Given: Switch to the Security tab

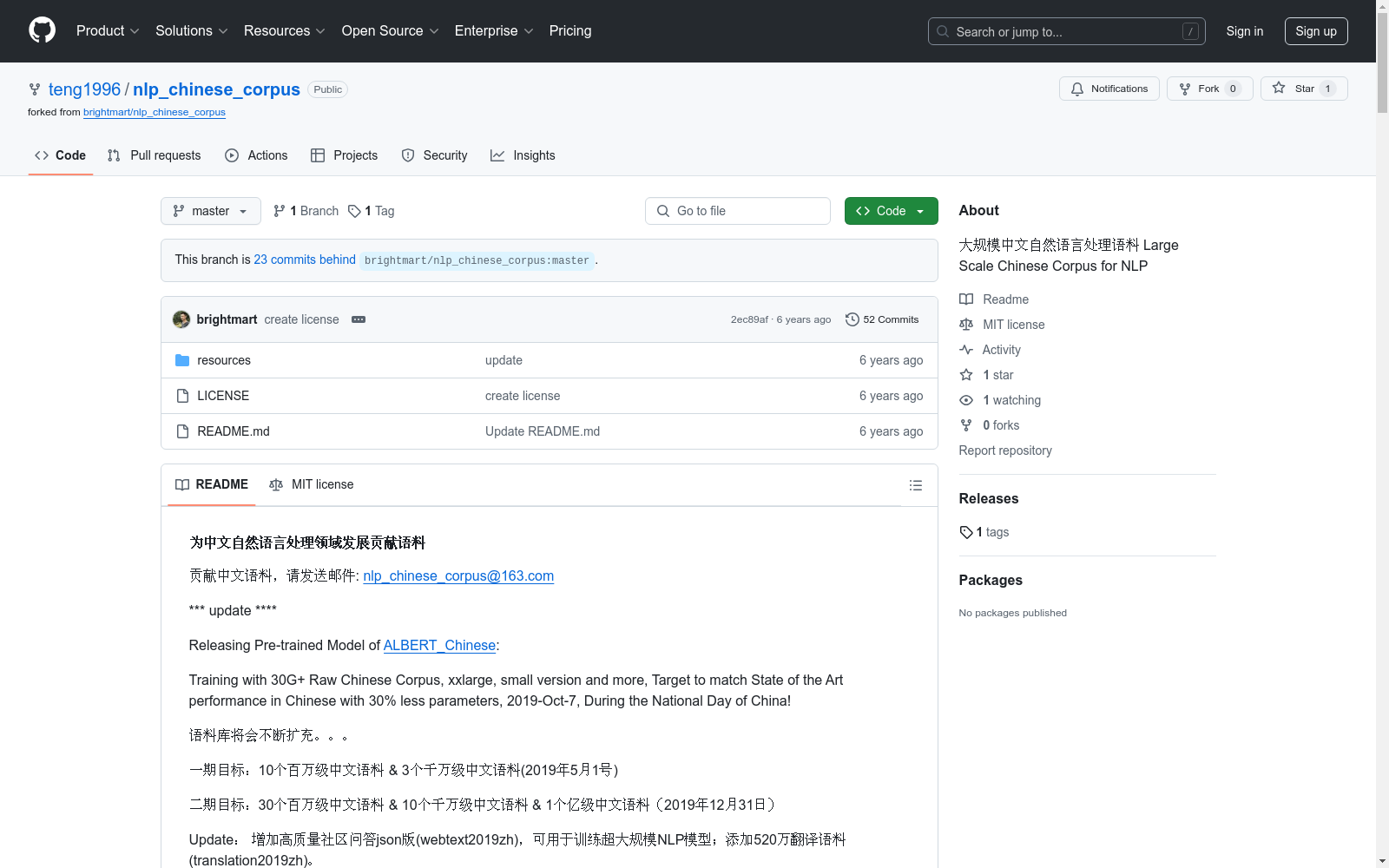Looking at the screenshot, I should pyautogui.click(x=434, y=155).
